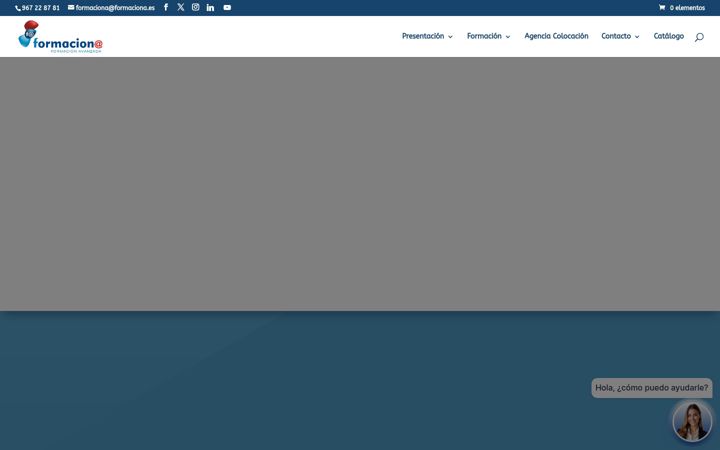Click the search magnifier icon
720x450 pixels.
pyautogui.click(x=699, y=37)
